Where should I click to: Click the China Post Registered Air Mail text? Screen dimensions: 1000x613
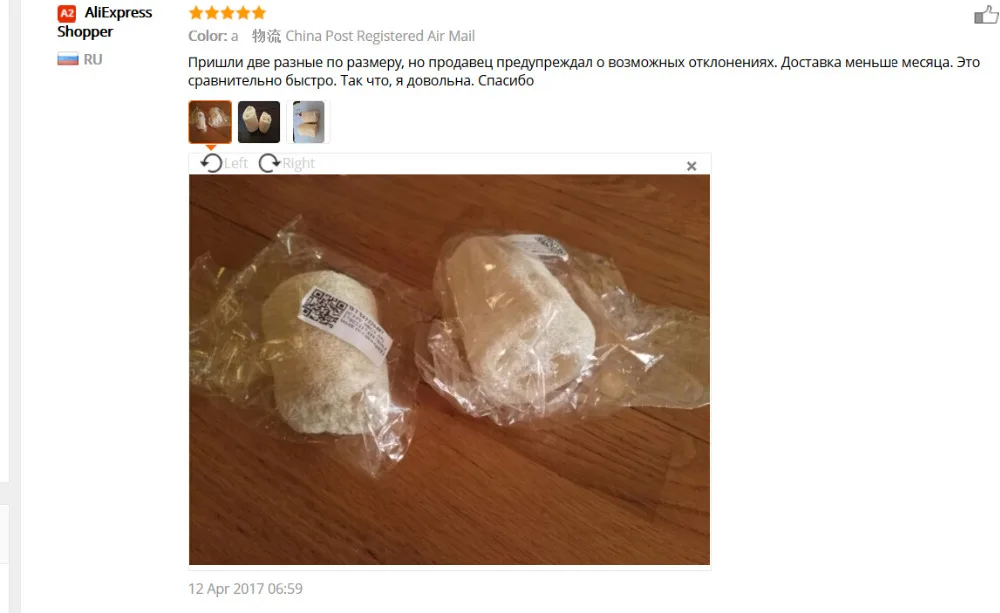coord(380,36)
